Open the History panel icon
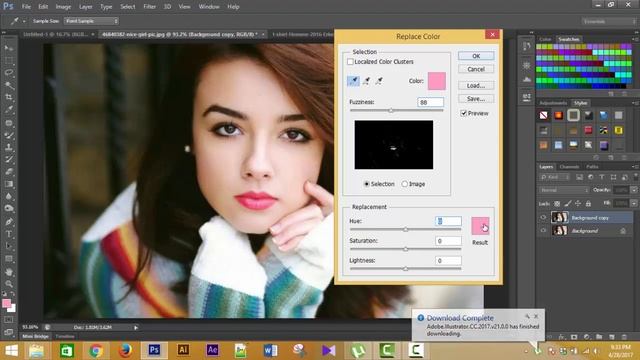The width and height of the screenshot is (640, 360). [527, 47]
